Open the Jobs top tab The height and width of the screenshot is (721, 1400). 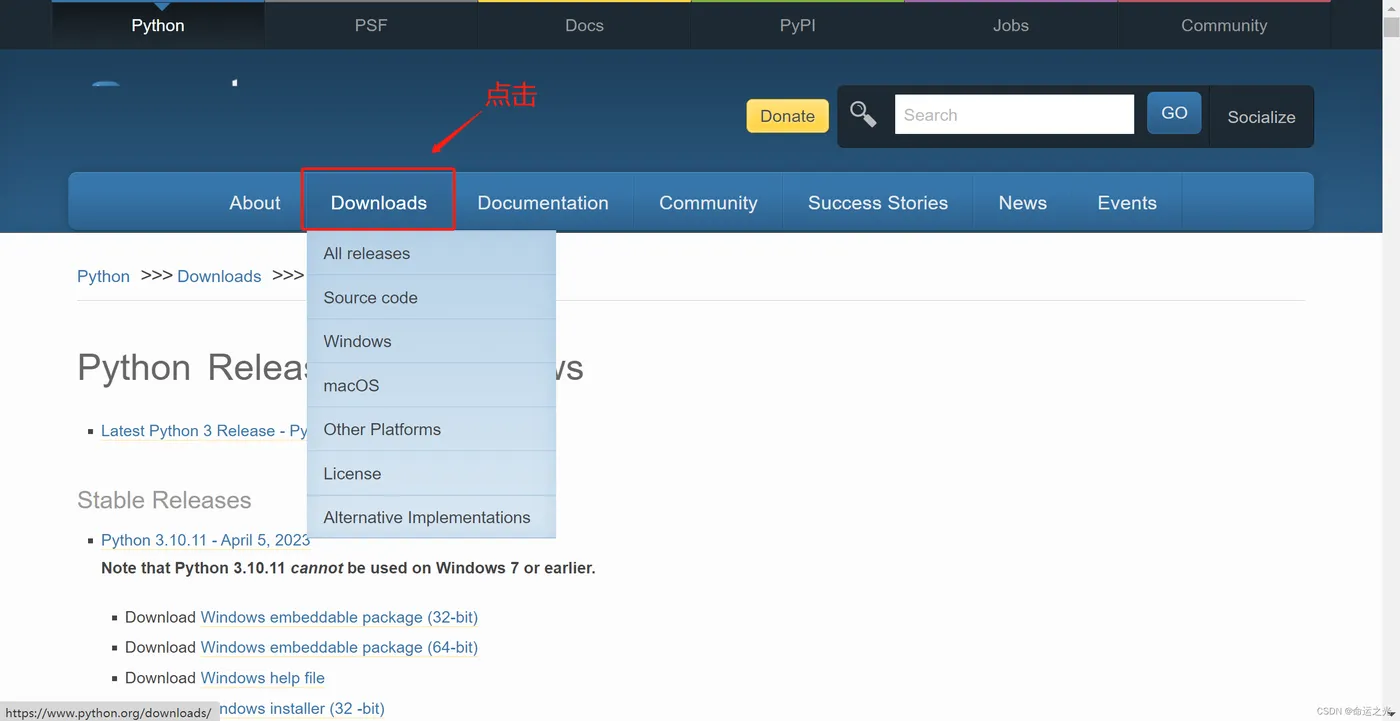1011,25
